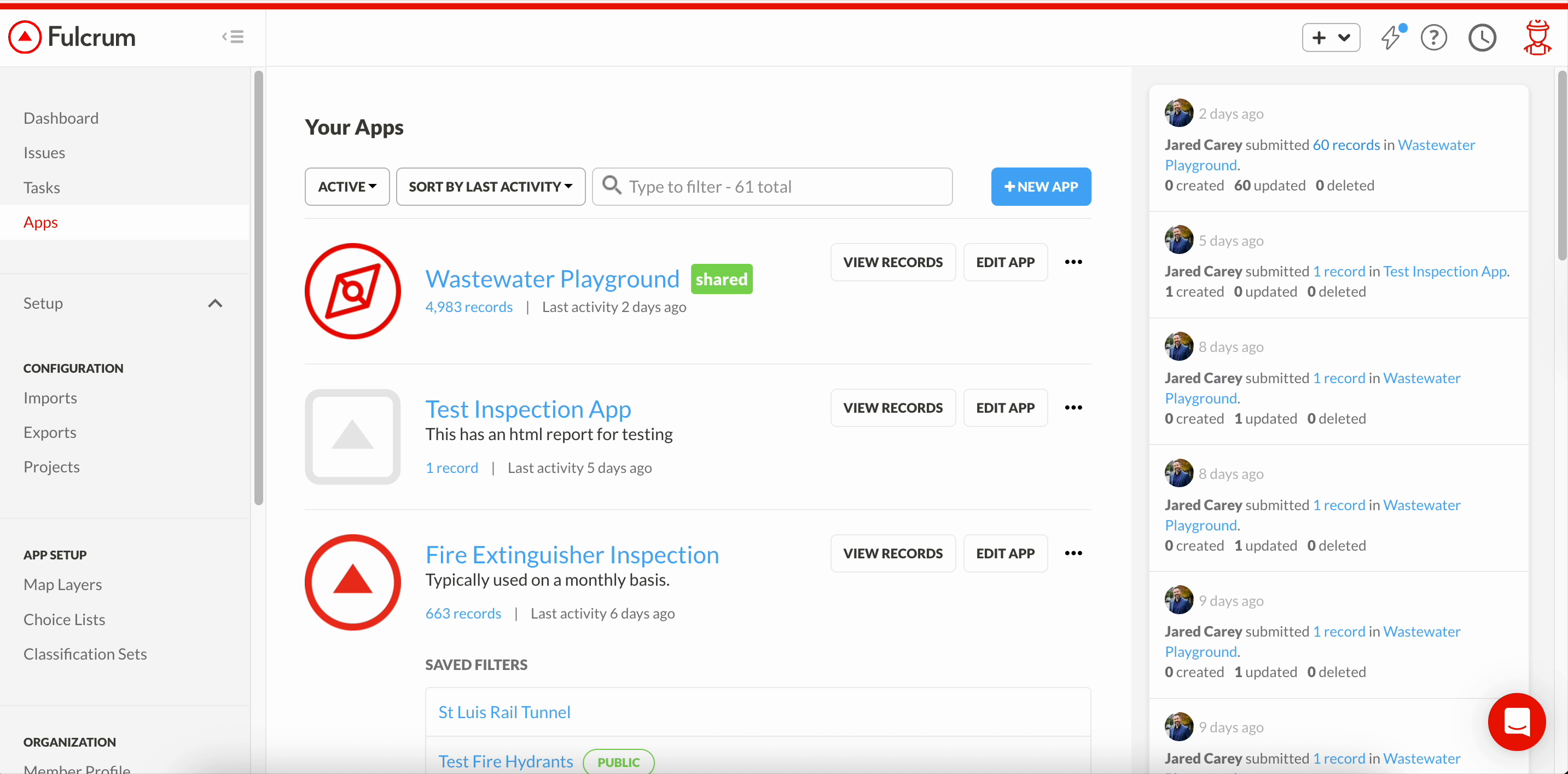
Task: Go to Dashboard in the sidebar
Action: (x=61, y=117)
